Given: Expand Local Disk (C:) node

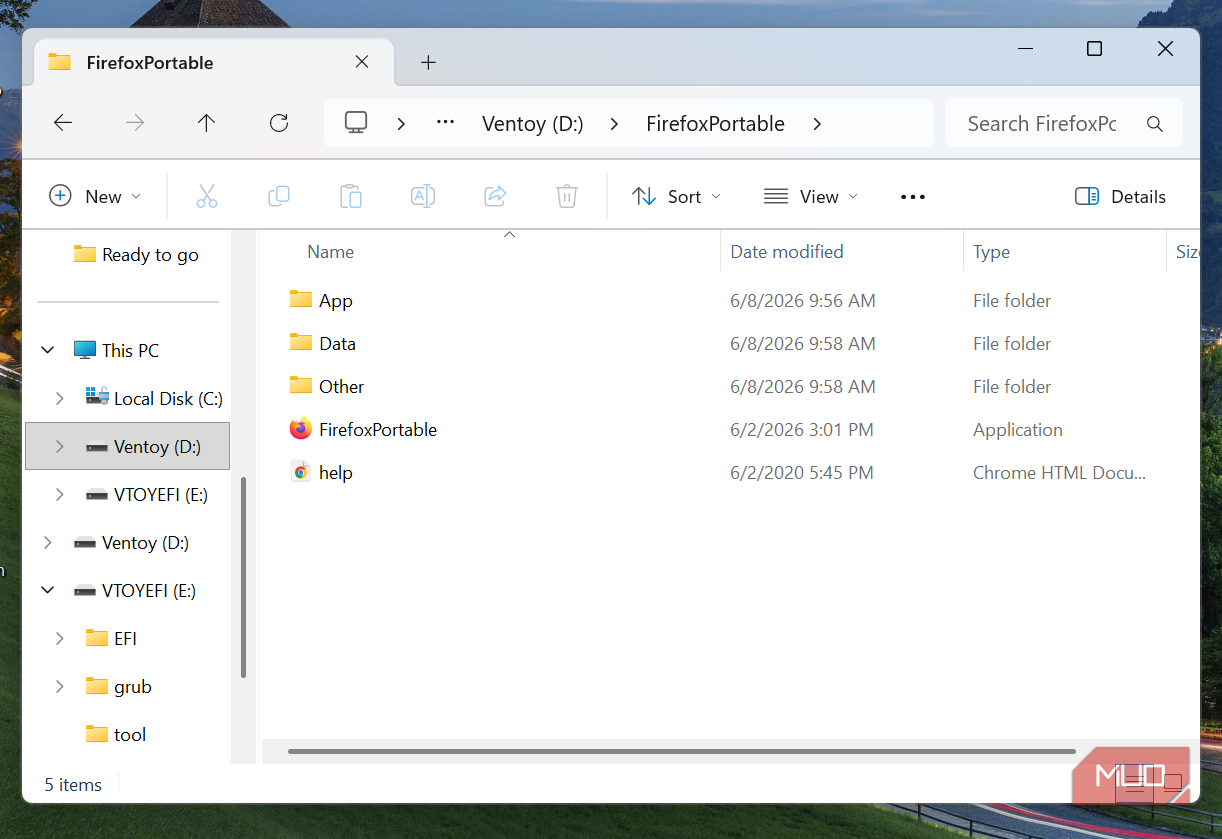Looking at the screenshot, I should coord(60,398).
